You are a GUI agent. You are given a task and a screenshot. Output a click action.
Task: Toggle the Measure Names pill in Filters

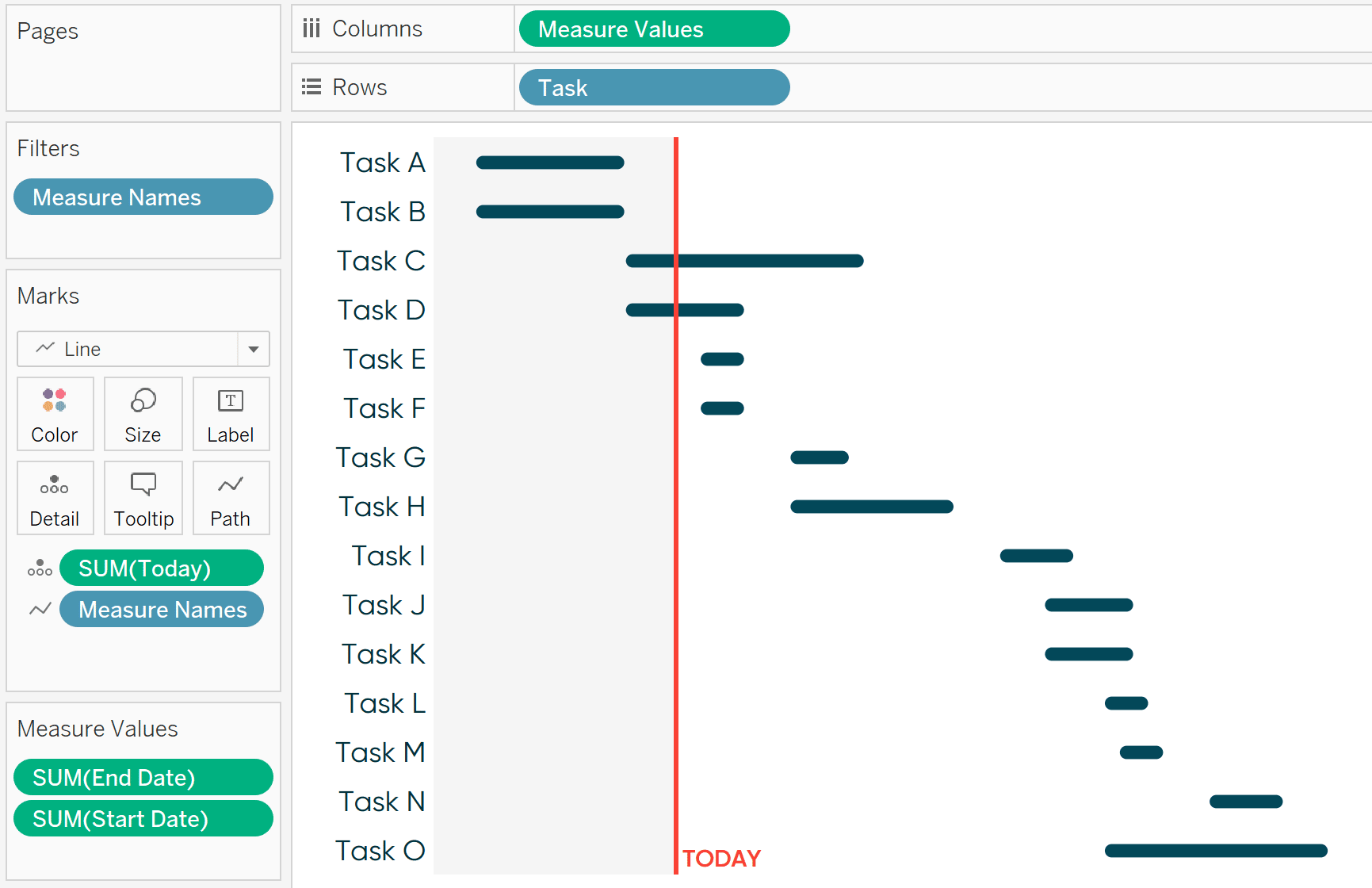[143, 197]
